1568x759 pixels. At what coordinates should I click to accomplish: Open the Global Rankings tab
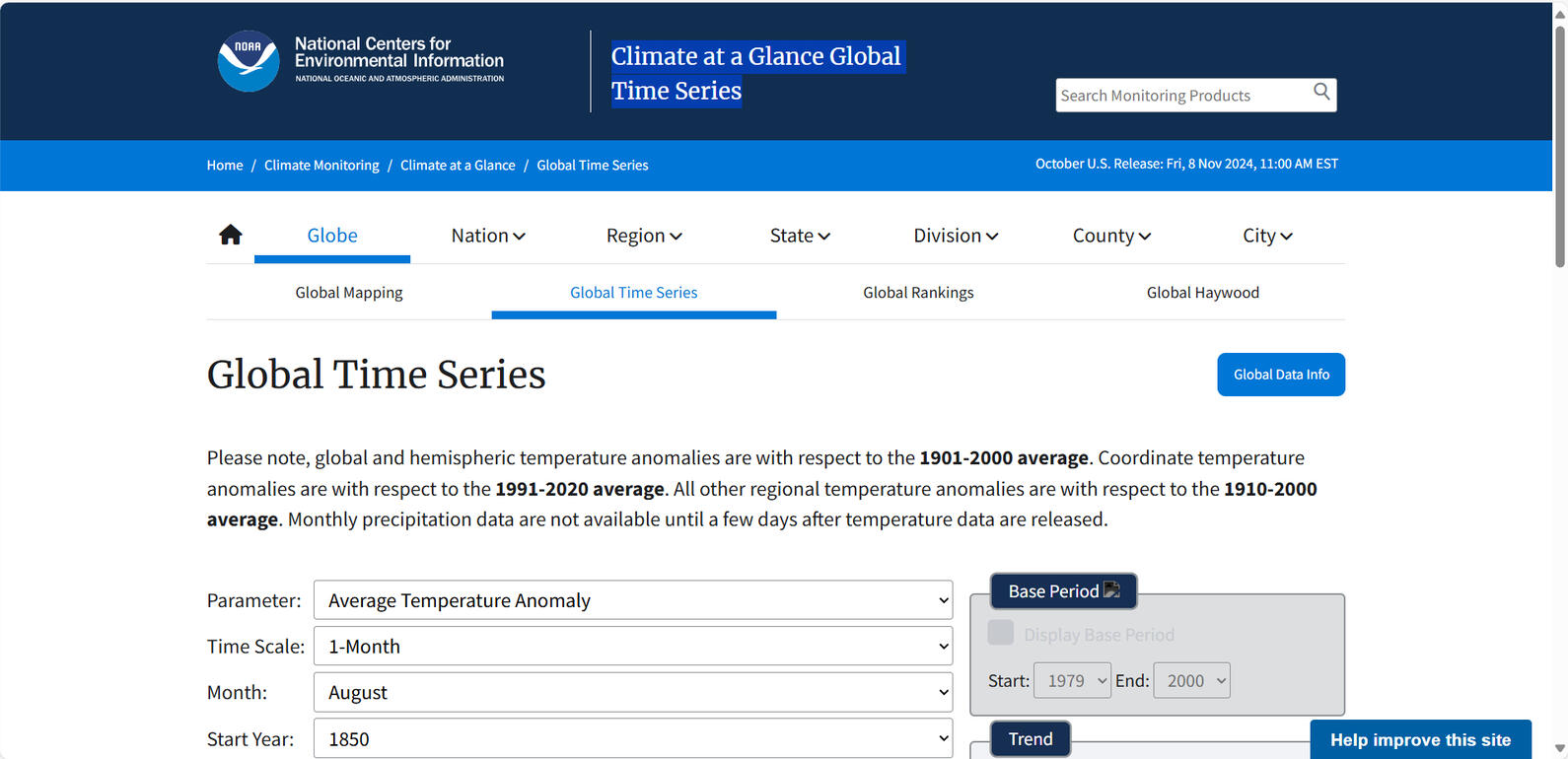(x=918, y=293)
